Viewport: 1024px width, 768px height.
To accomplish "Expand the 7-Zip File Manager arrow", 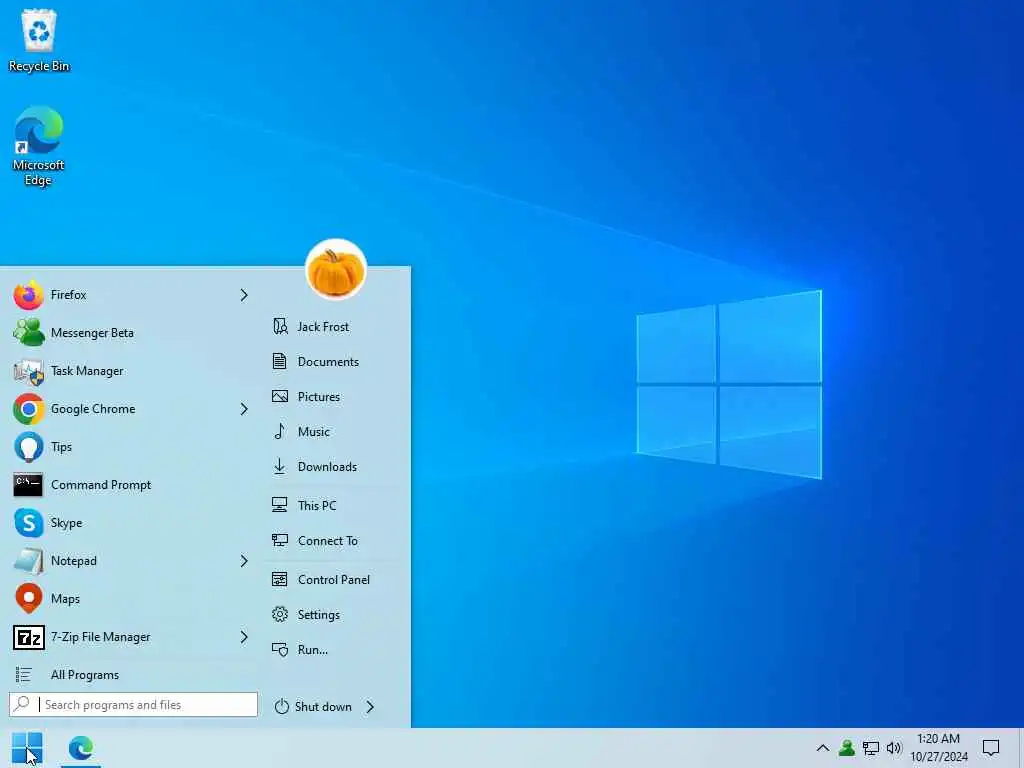I will click(x=244, y=637).
